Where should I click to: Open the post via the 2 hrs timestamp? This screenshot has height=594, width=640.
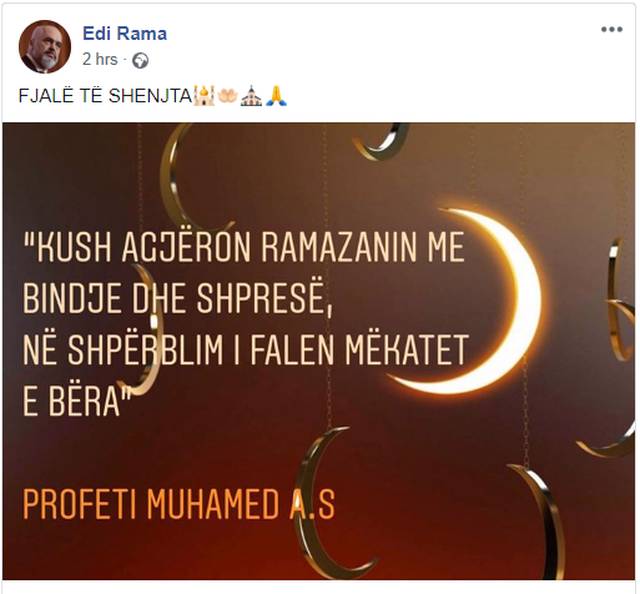100,59
